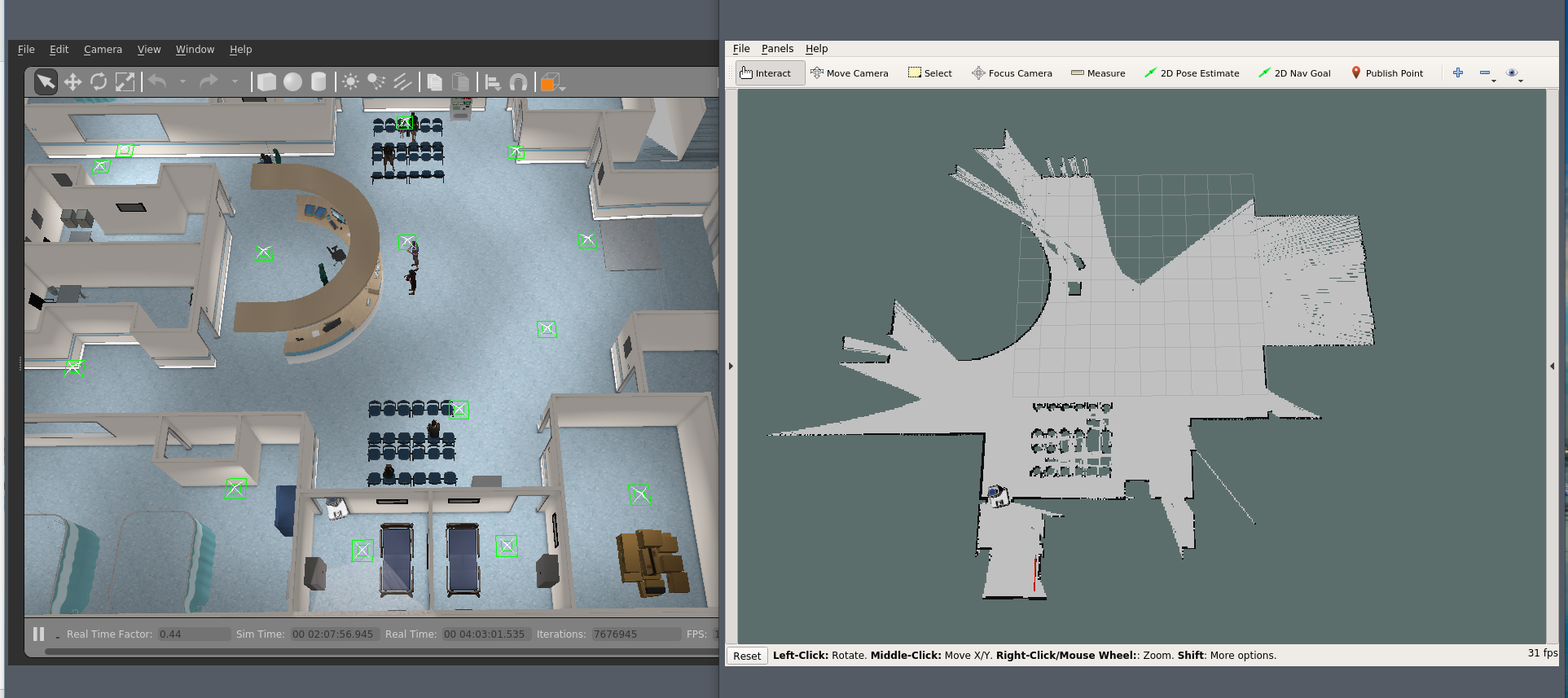
Task: Pause the Gazebo simulation
Action: click(39, 634)
